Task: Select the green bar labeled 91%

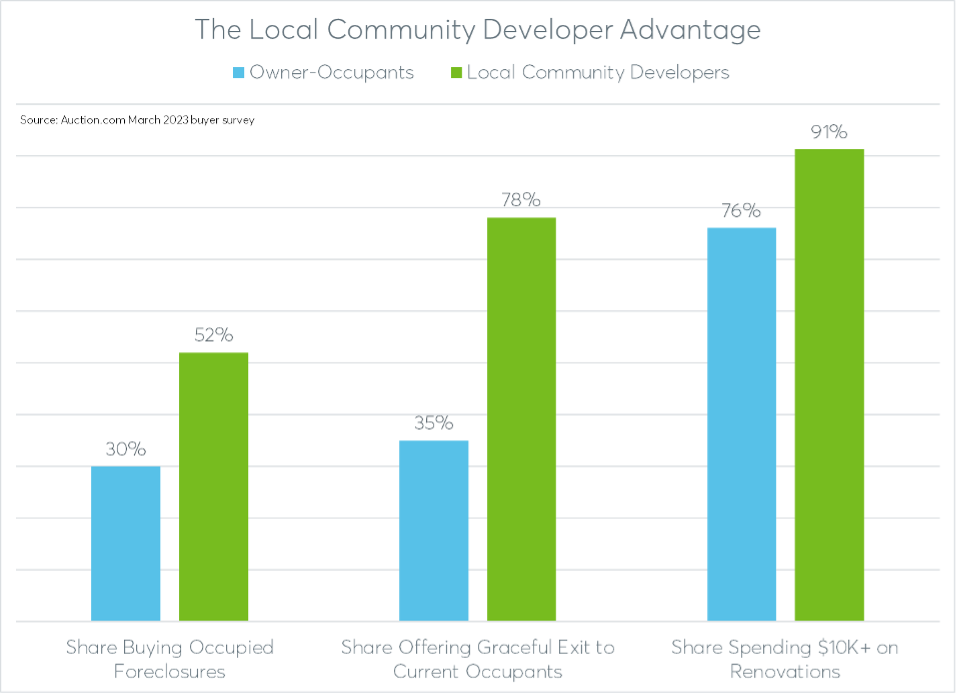Action: 829,385
